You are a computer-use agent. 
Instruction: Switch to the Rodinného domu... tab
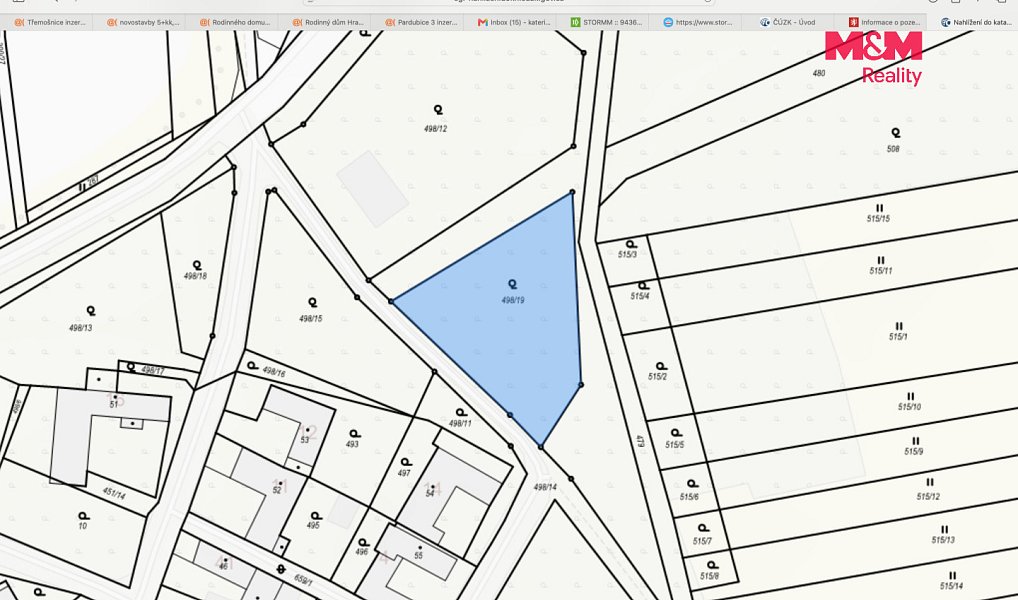(x=235, y=22)
